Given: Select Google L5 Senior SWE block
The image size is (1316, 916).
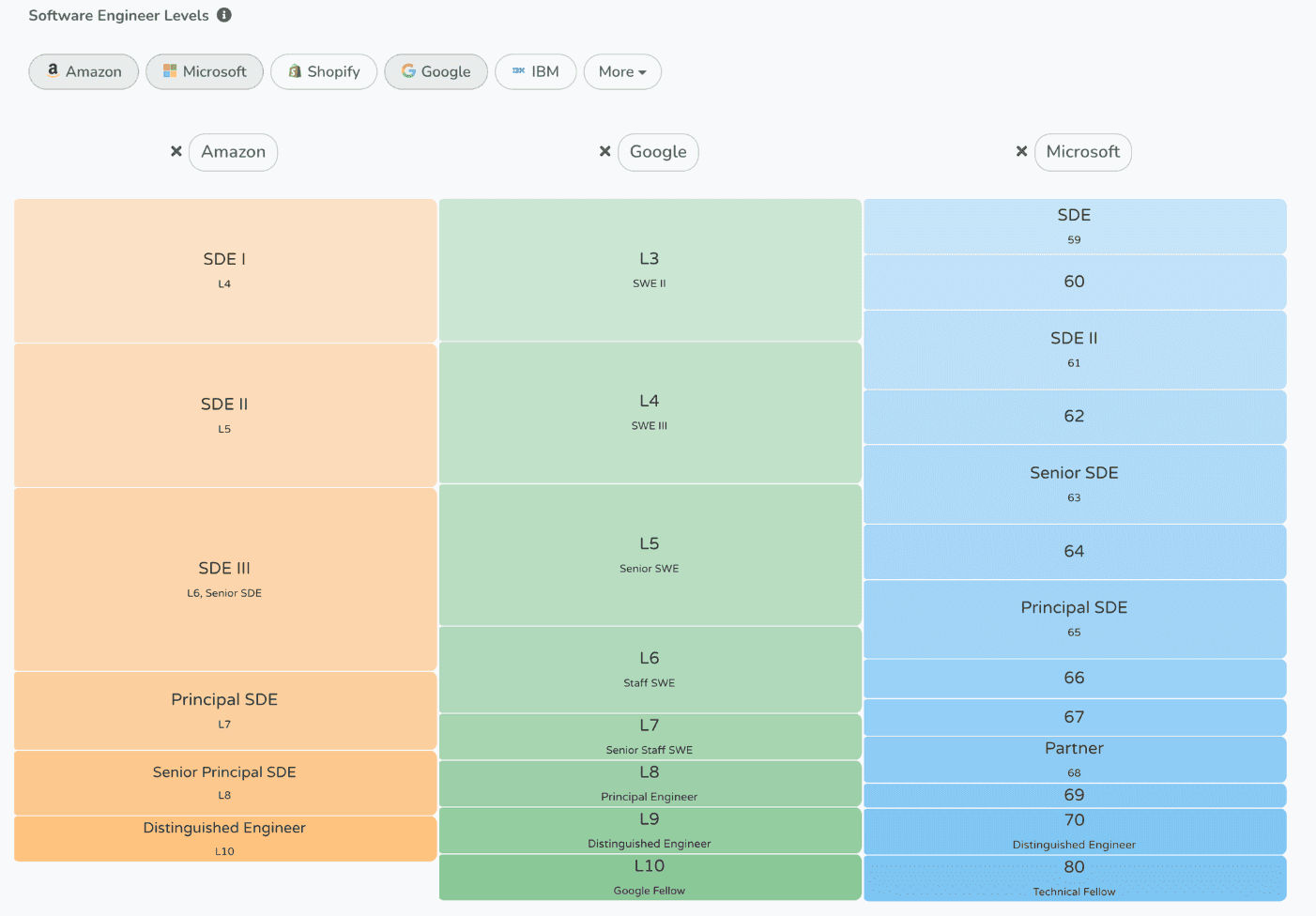Looking at the screenshot, I should click(x=650, y=555).
